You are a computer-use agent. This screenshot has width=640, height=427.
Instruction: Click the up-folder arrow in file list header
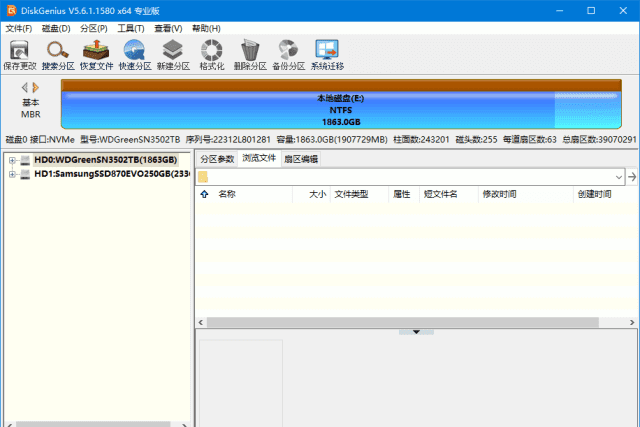point(204,194)
